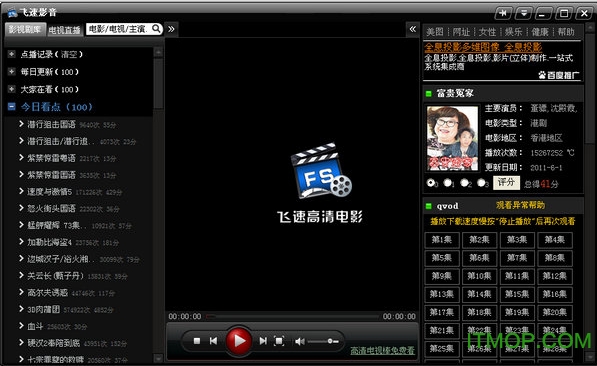Click the list scrollbar down arrow
597x366 pixels.
[158, 358]
